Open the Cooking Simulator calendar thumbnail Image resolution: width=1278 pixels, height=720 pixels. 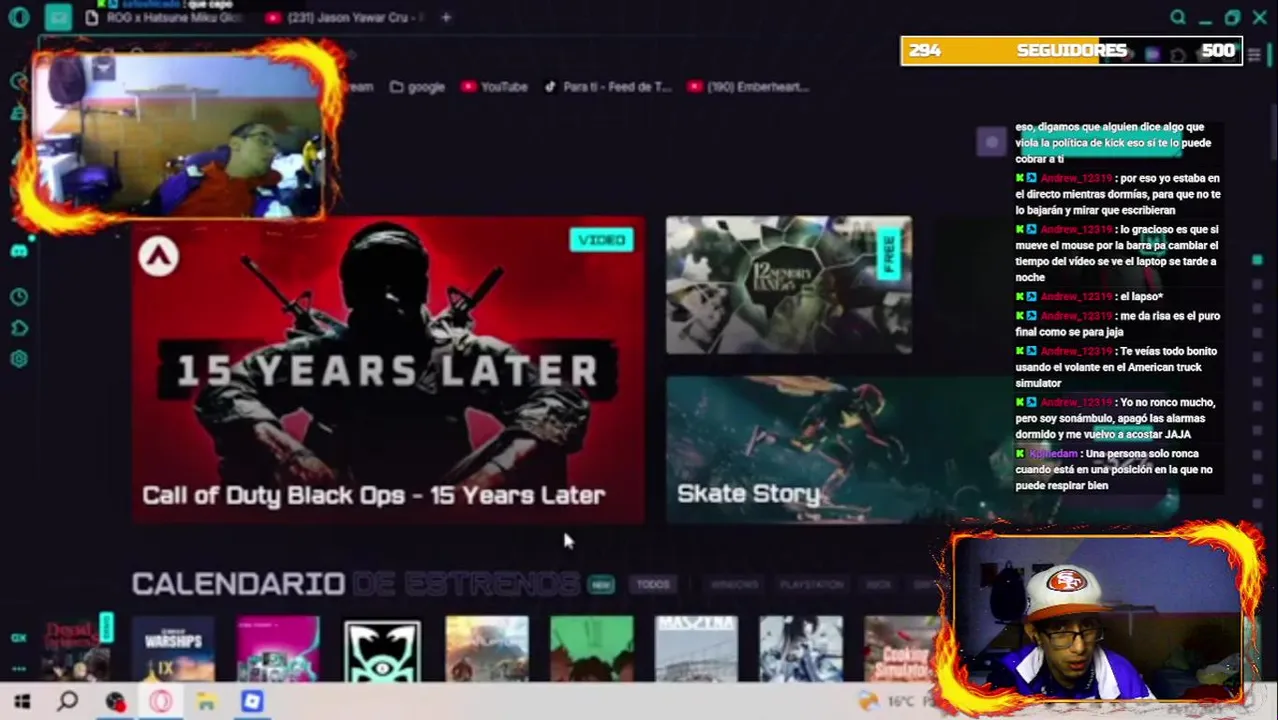coord(902,649)
